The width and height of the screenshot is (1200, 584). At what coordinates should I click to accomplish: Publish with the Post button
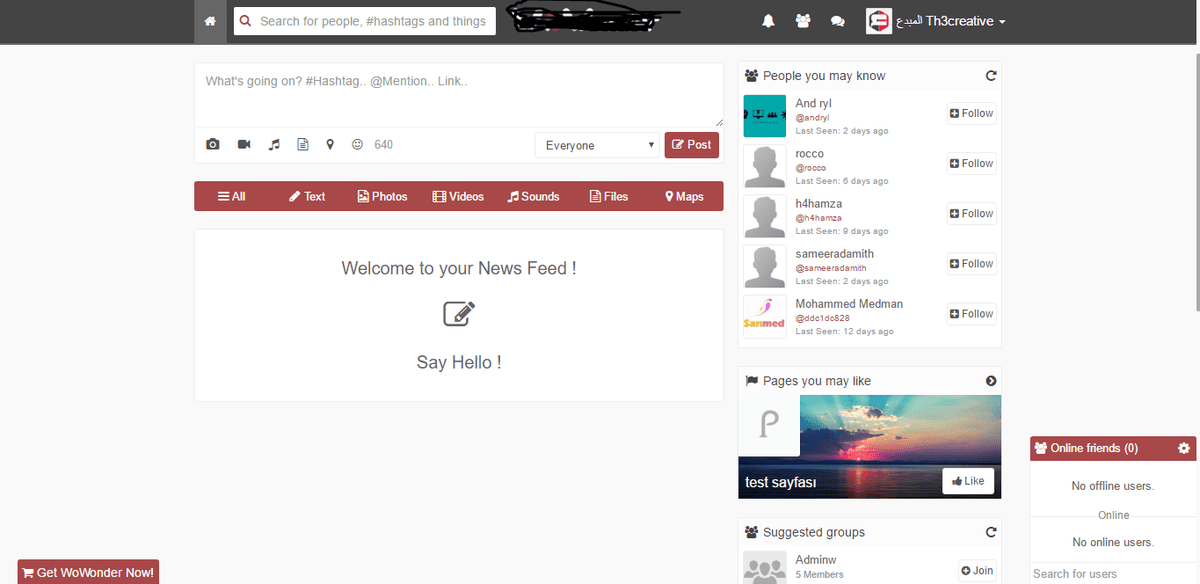[692, 145]
